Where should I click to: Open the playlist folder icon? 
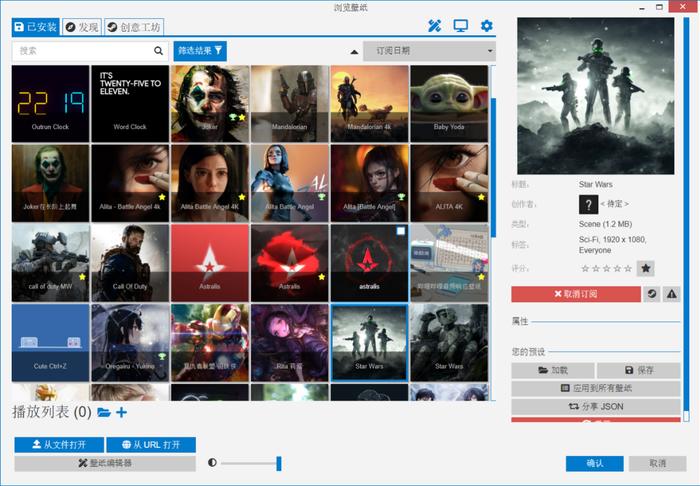(x=104, y=412)
